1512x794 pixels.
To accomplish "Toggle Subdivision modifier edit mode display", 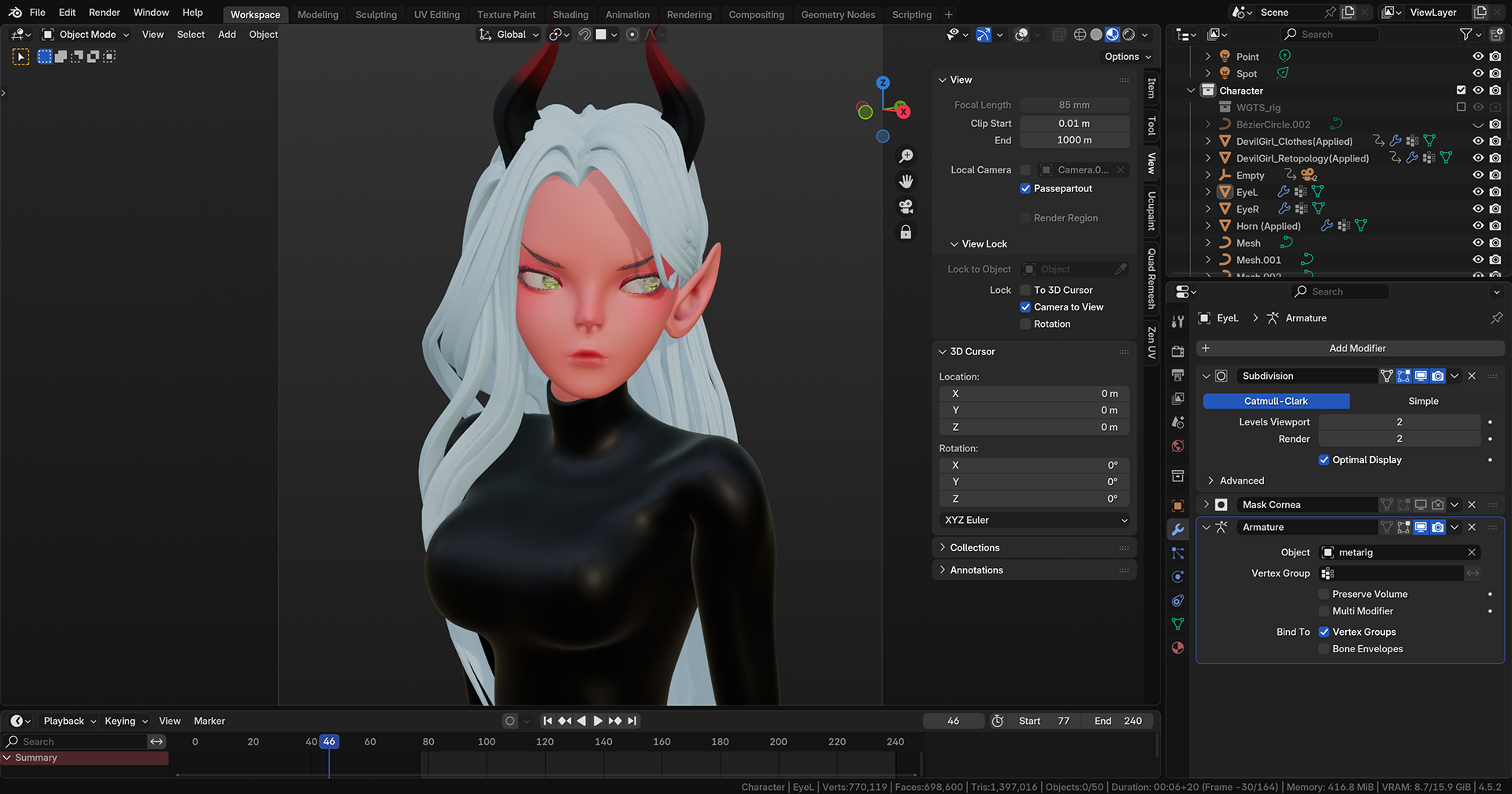I will (x=1404, y=377).
